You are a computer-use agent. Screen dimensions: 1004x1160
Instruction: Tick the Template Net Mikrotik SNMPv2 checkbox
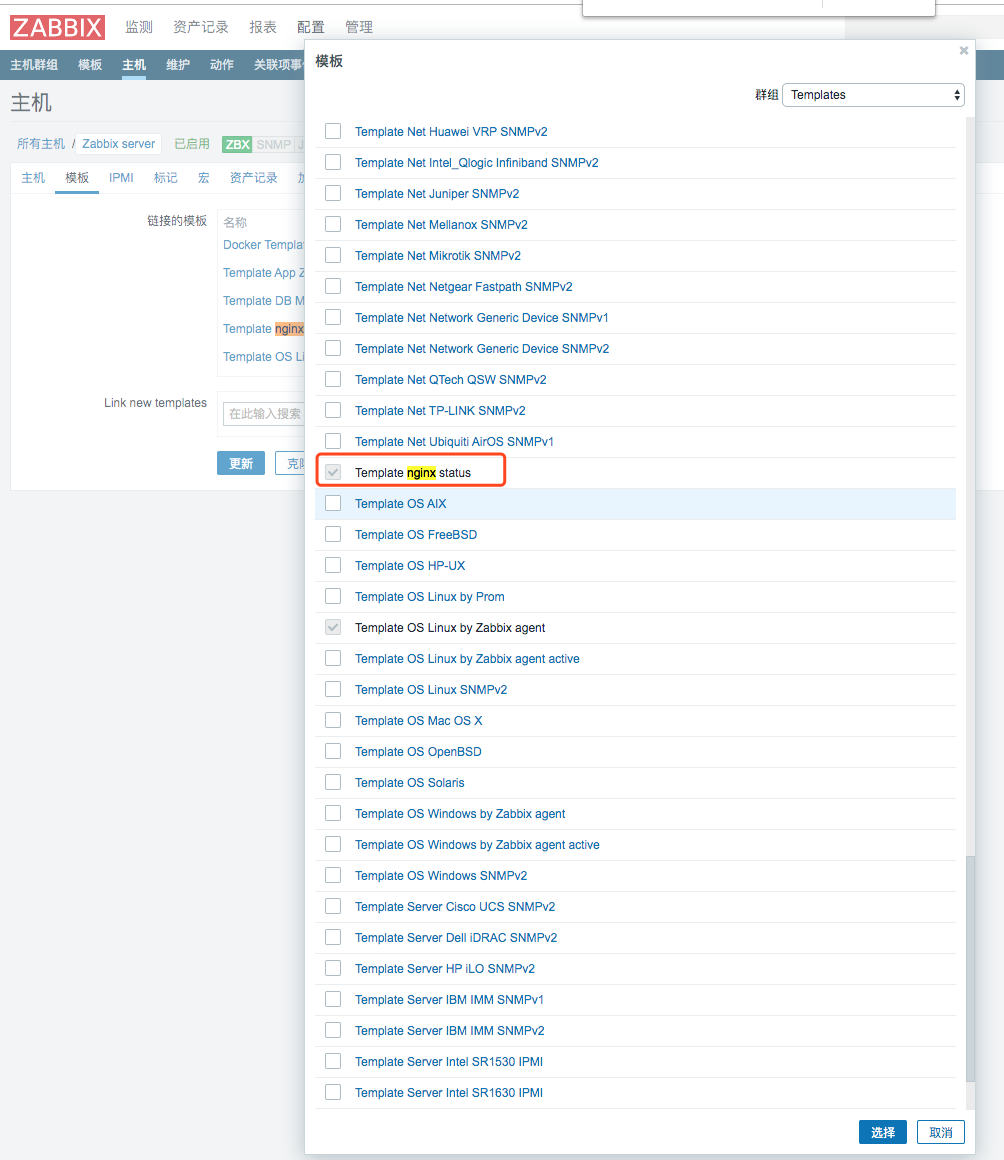click(333, 255)
